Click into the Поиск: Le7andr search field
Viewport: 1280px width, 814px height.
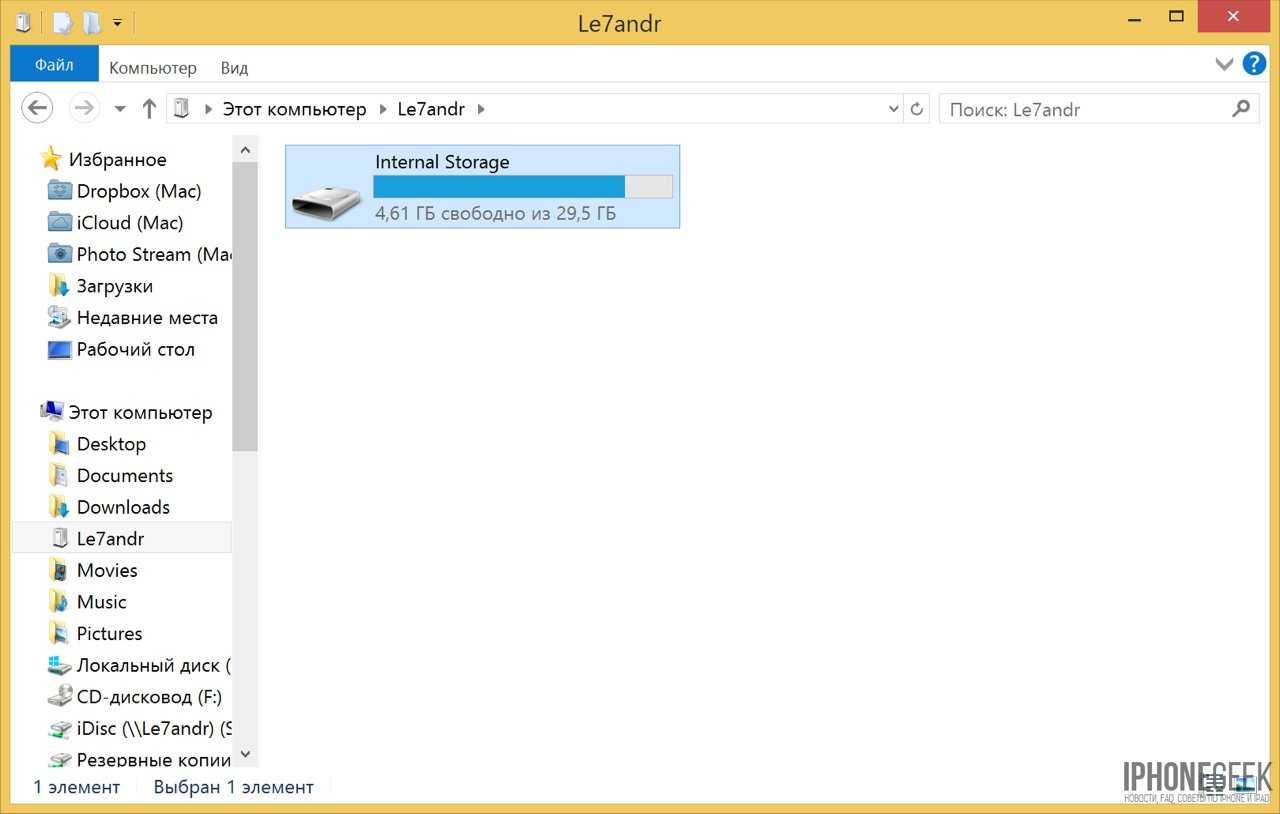coord(1080,109)
